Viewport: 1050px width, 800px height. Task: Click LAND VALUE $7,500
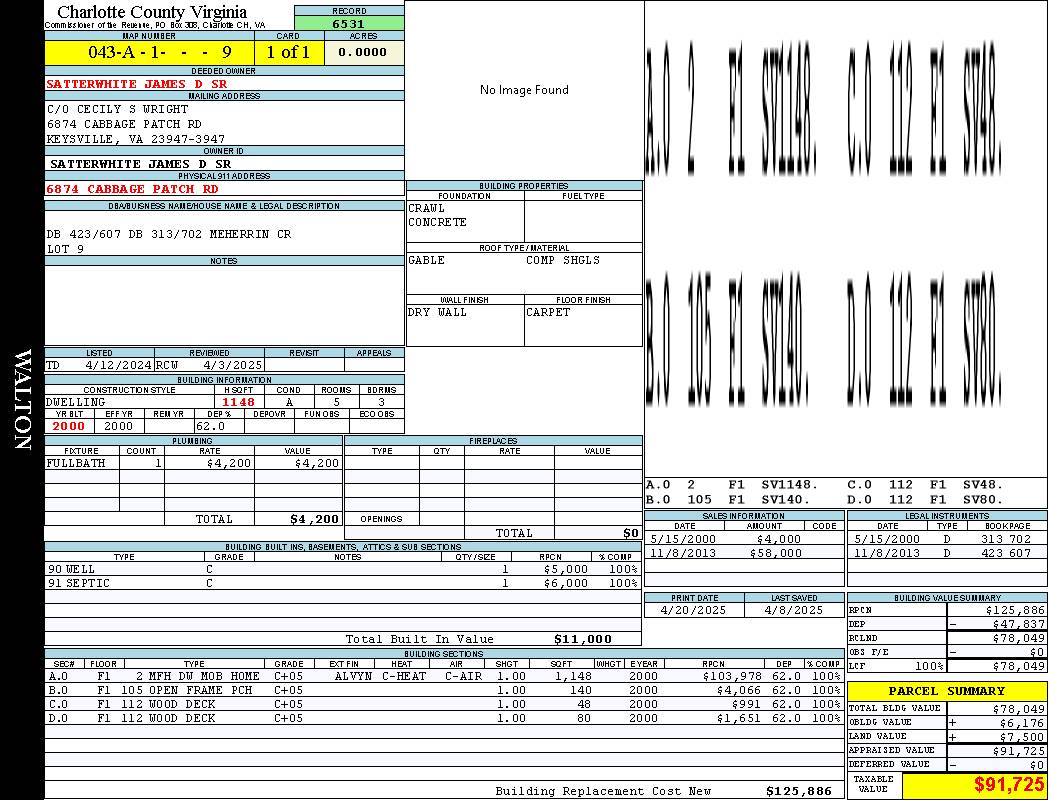point(1022,736)
